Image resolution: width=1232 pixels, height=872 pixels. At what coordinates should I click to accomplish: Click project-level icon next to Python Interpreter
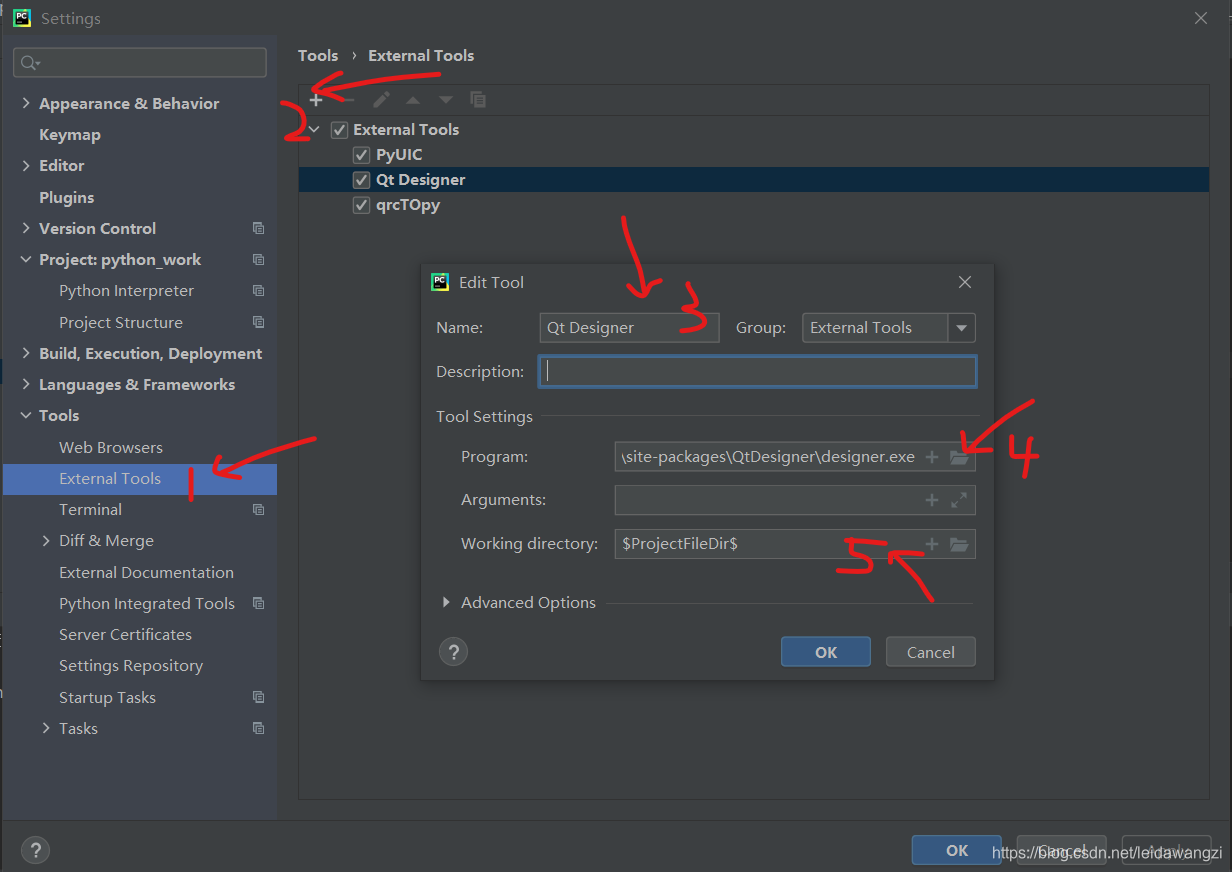pyautogui.click(x=258, y=291)
